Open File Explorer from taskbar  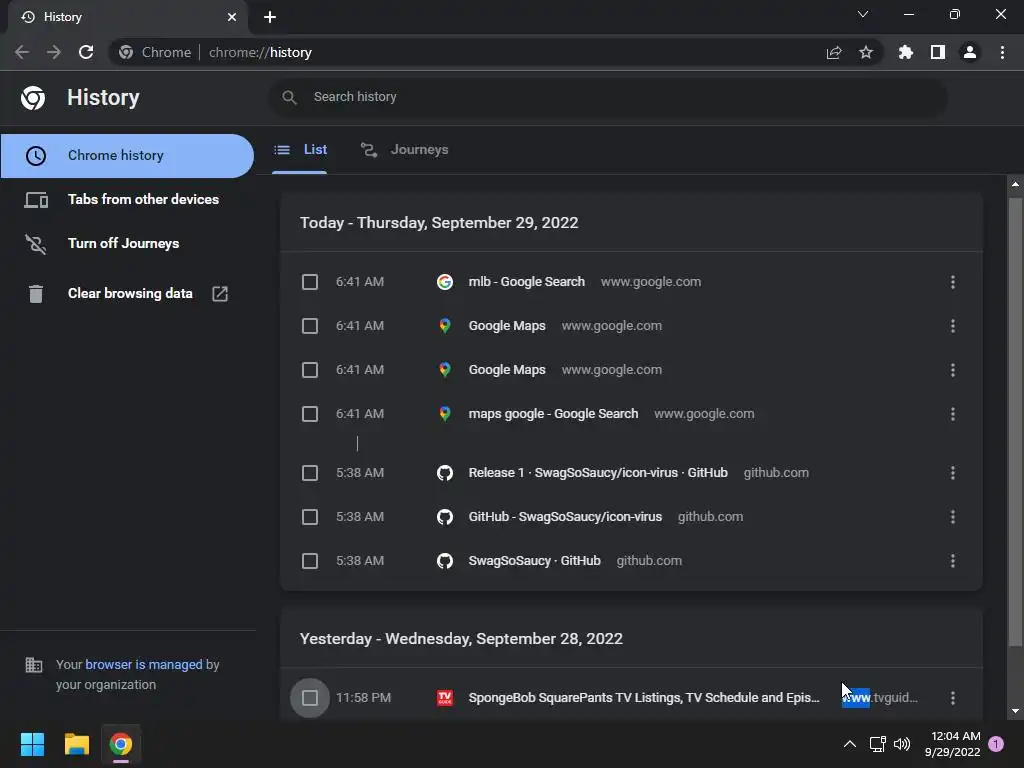coord(76,744)
